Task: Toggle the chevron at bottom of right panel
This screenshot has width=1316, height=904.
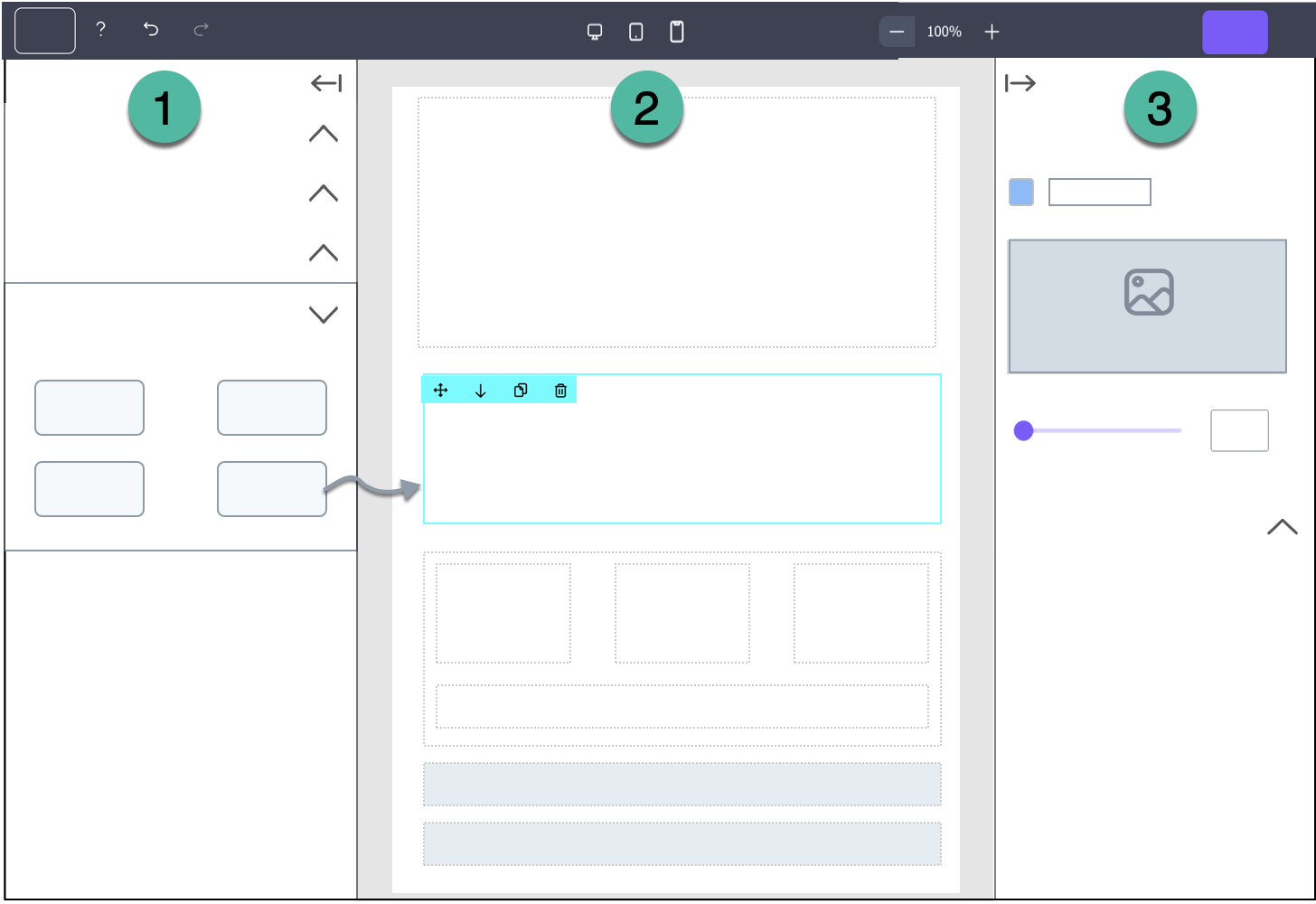Action: tap(1282, 527)
